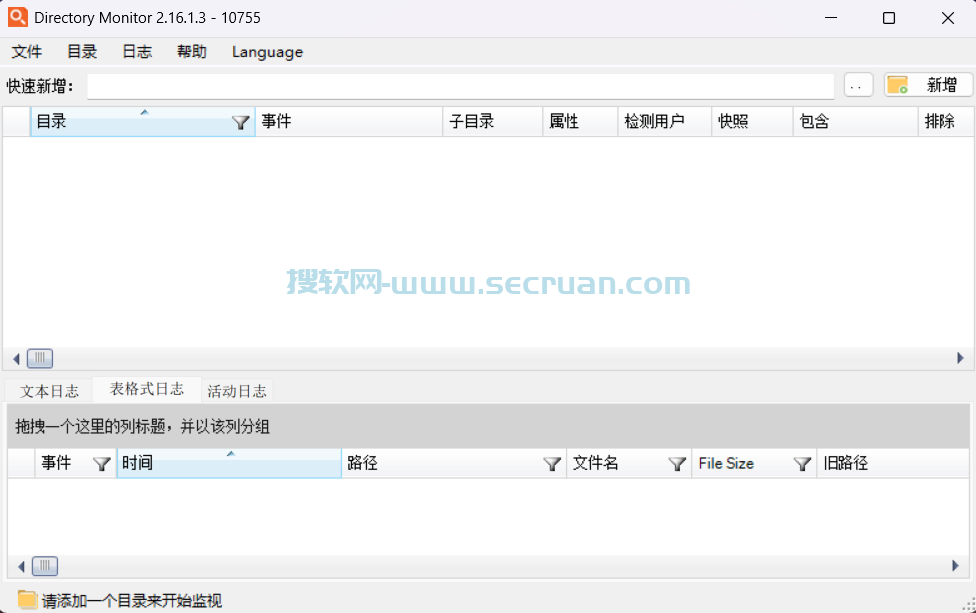The image size is (976, 613).
Task: Click the 路径 column header text
Action: 362,463
